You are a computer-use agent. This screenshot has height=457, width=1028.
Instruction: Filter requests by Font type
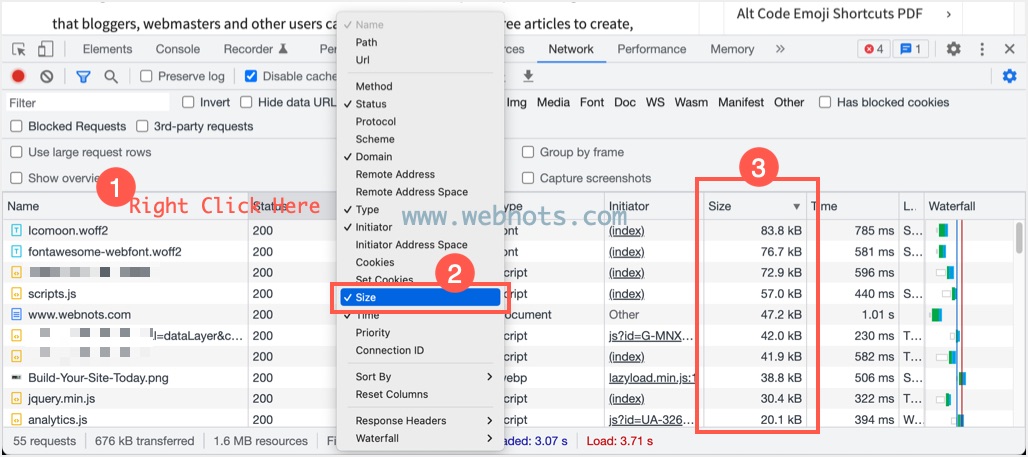(592, 102)
